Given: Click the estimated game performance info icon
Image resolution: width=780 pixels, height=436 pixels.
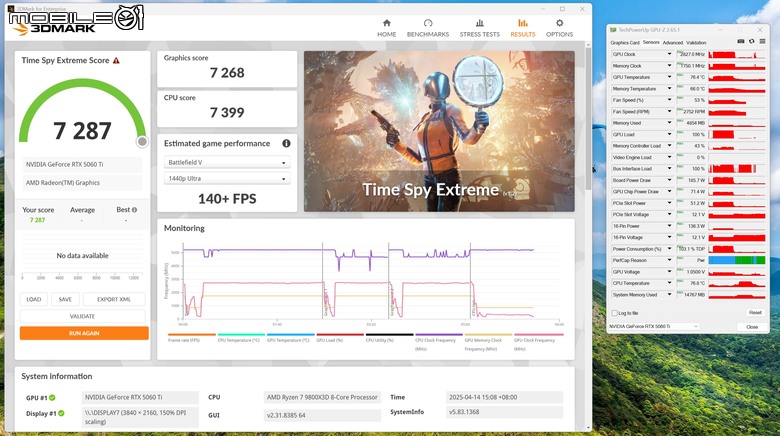Looking at the screenshot, I should [286, 143].
